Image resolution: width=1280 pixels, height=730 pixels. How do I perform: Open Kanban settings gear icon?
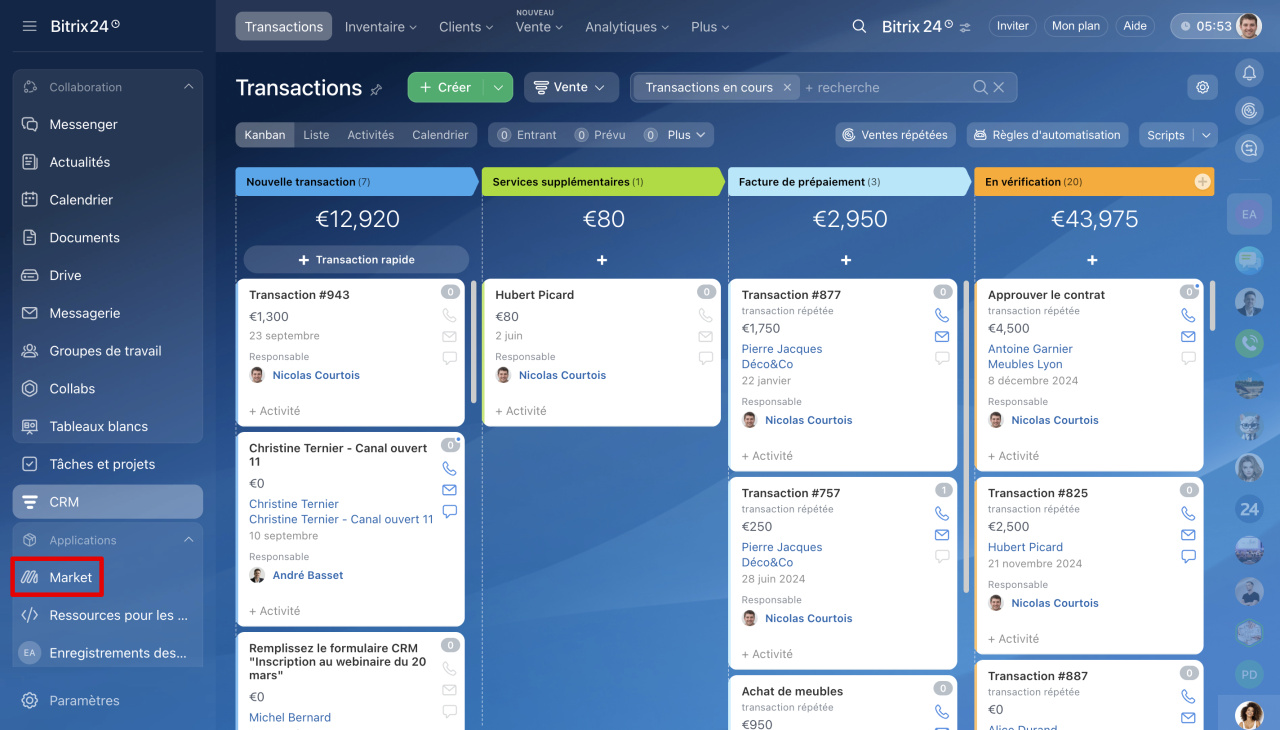pyautogui.click(x=1202, y=88)
